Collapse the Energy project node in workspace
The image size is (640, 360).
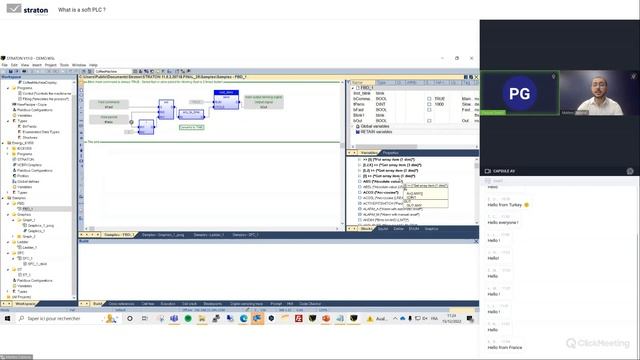pyautogui.click(x=3, y=143)
